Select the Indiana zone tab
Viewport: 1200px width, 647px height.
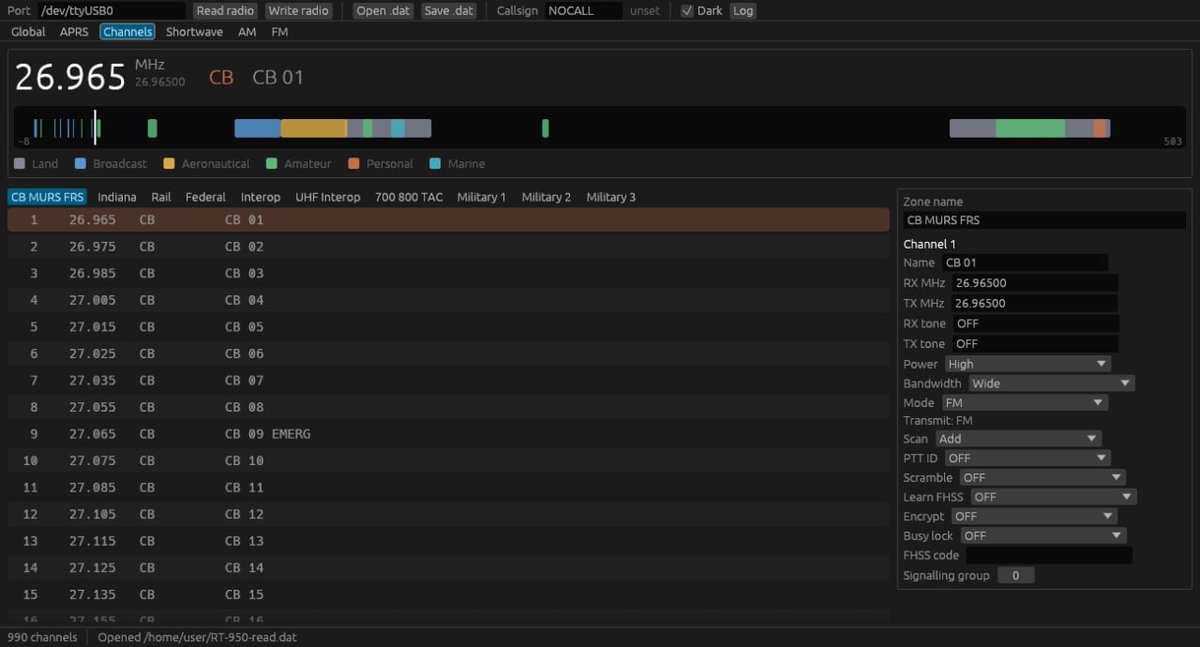[117, 197]
